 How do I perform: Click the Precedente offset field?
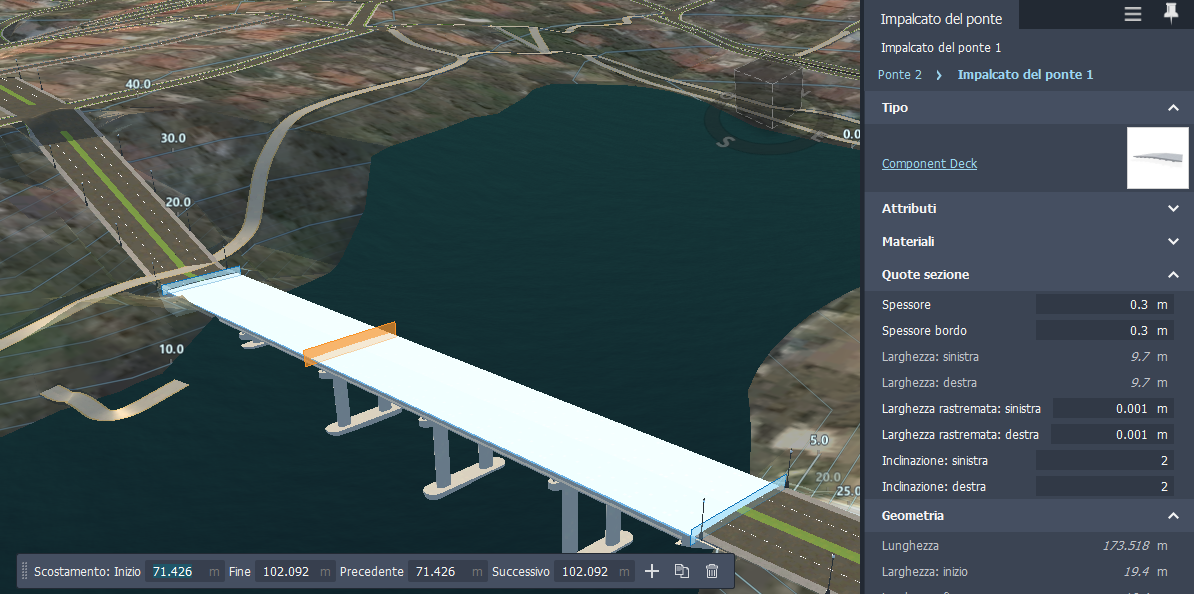pos(447,571)
